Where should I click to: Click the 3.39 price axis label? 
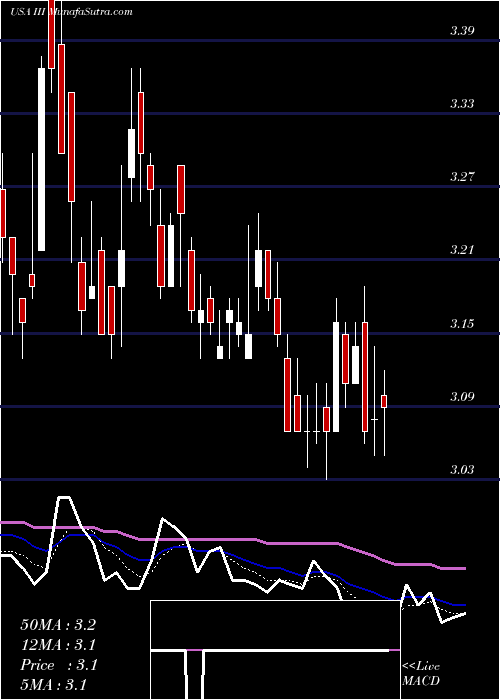point(462,31)
